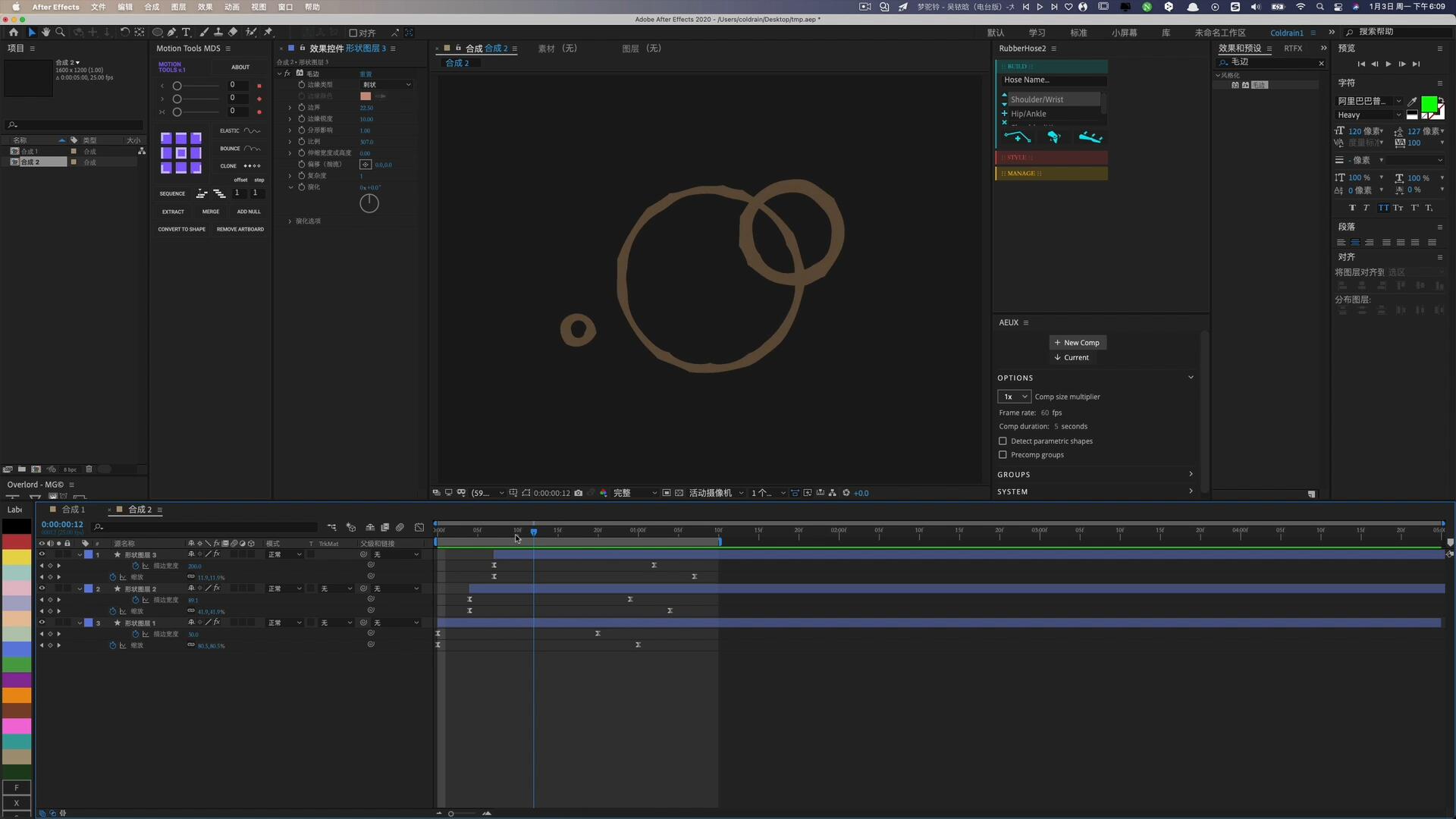Select the Zoom magnifier tool
This screenshot has height=819, width=1456.
60,33
